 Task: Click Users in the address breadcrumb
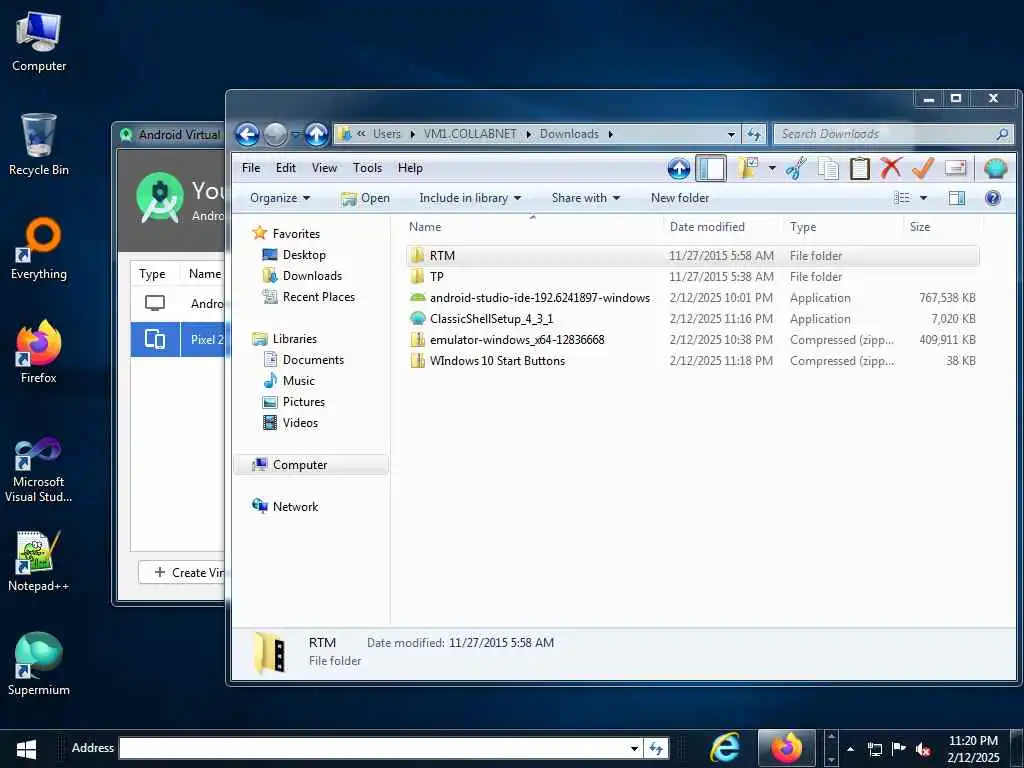click(387, 134)
